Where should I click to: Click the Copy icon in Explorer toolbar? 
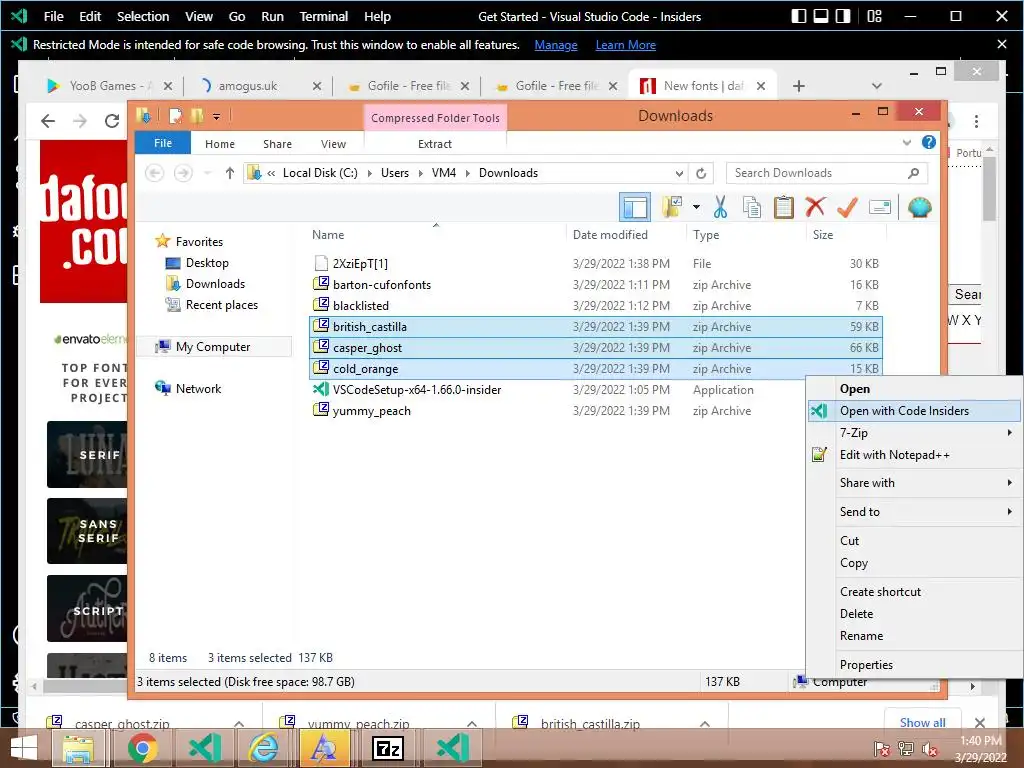click(x=752, y=208)
